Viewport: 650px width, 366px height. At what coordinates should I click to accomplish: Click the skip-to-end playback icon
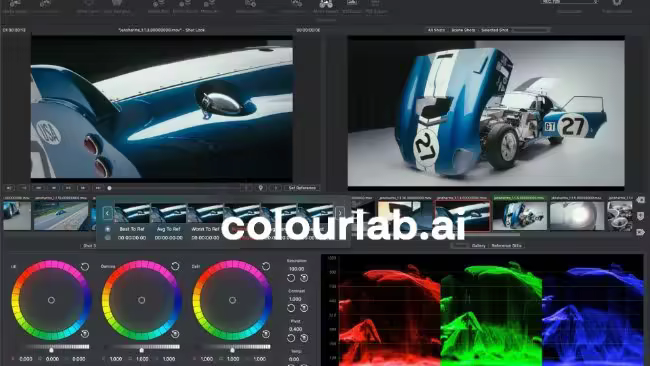pyautogui.click(x=98, y=188)
